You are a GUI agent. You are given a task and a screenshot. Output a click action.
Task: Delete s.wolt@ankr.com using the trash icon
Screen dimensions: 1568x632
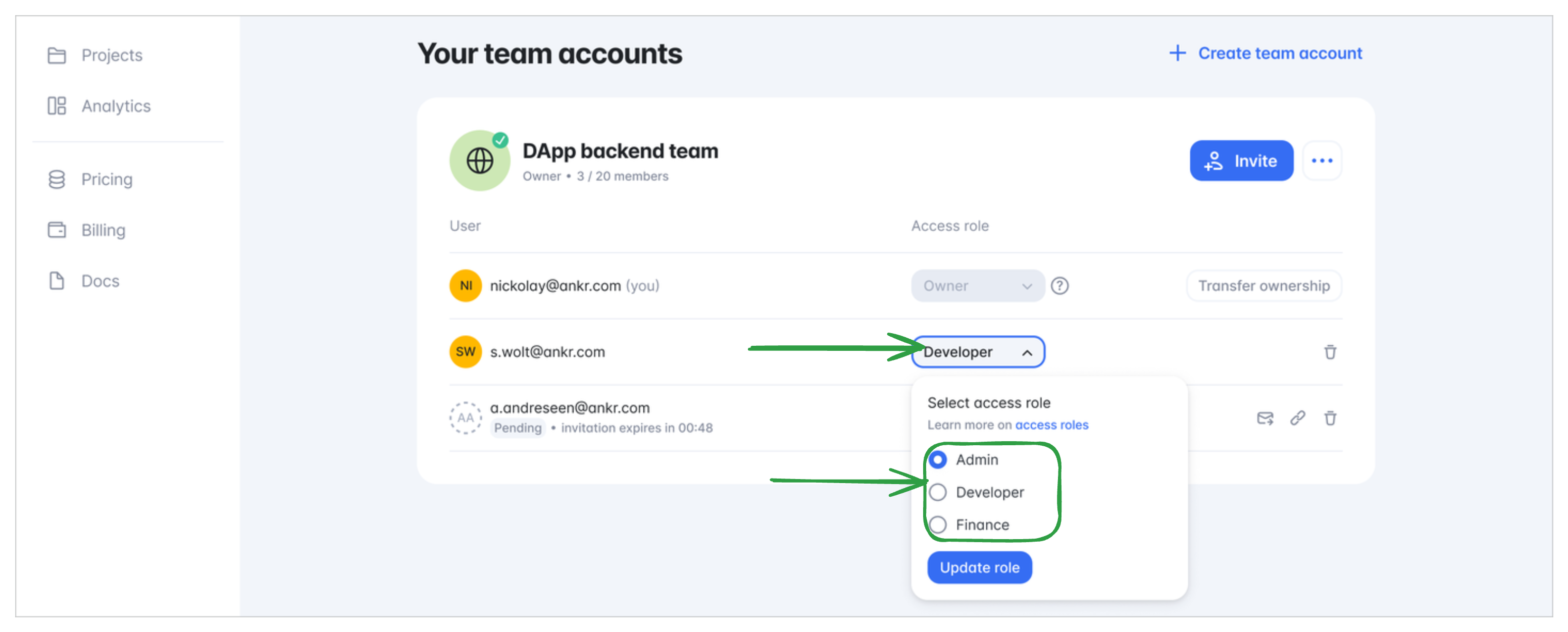tap(1330, 352)
